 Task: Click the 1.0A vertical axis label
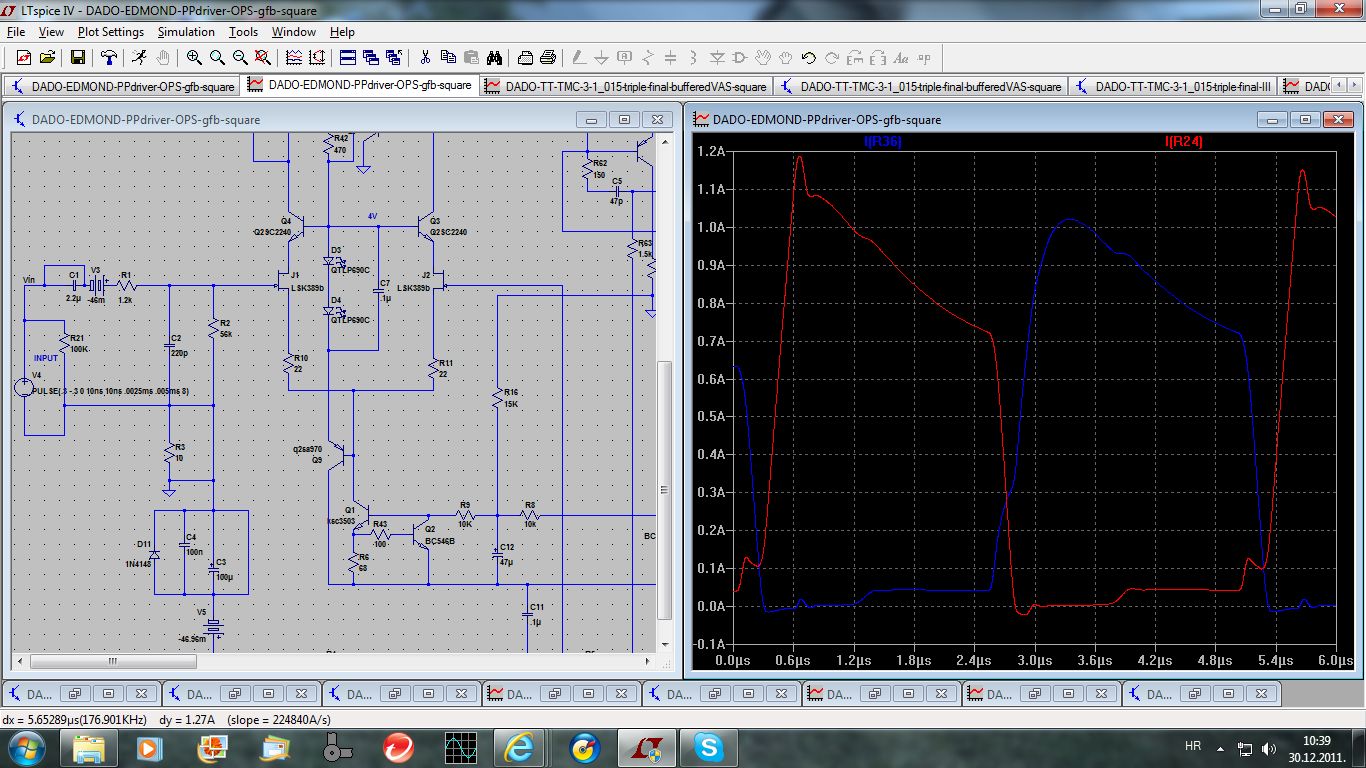point(710,227)
